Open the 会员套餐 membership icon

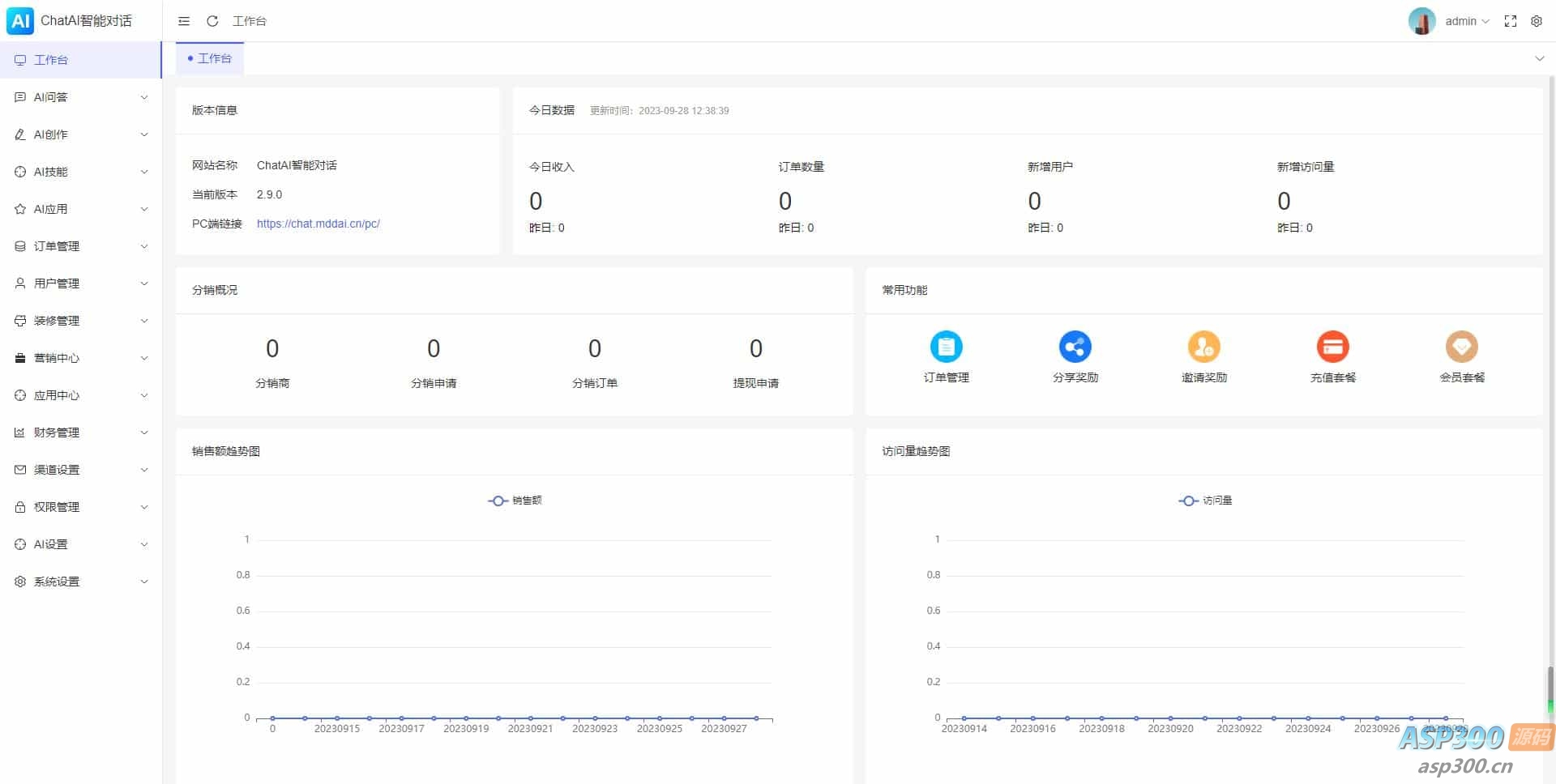click(x=1461, y=347)
